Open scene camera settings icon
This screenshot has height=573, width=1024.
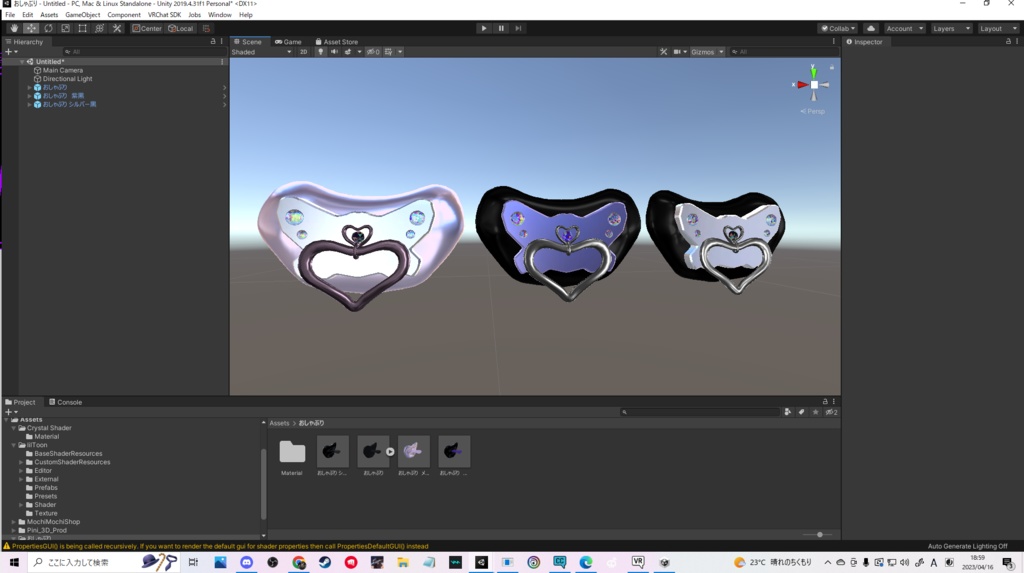point(677,52)
